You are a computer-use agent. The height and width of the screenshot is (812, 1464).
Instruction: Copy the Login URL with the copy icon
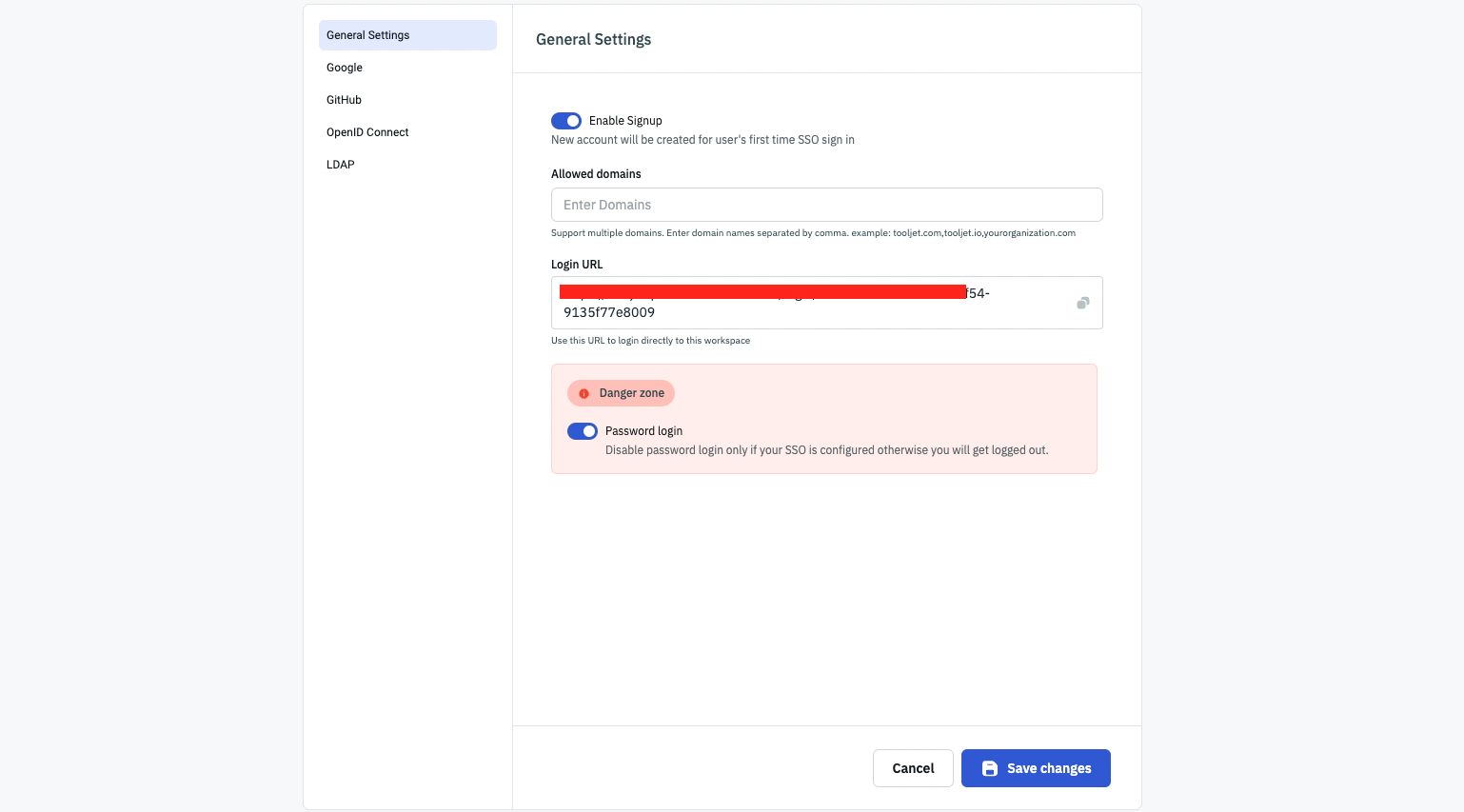1082,303
